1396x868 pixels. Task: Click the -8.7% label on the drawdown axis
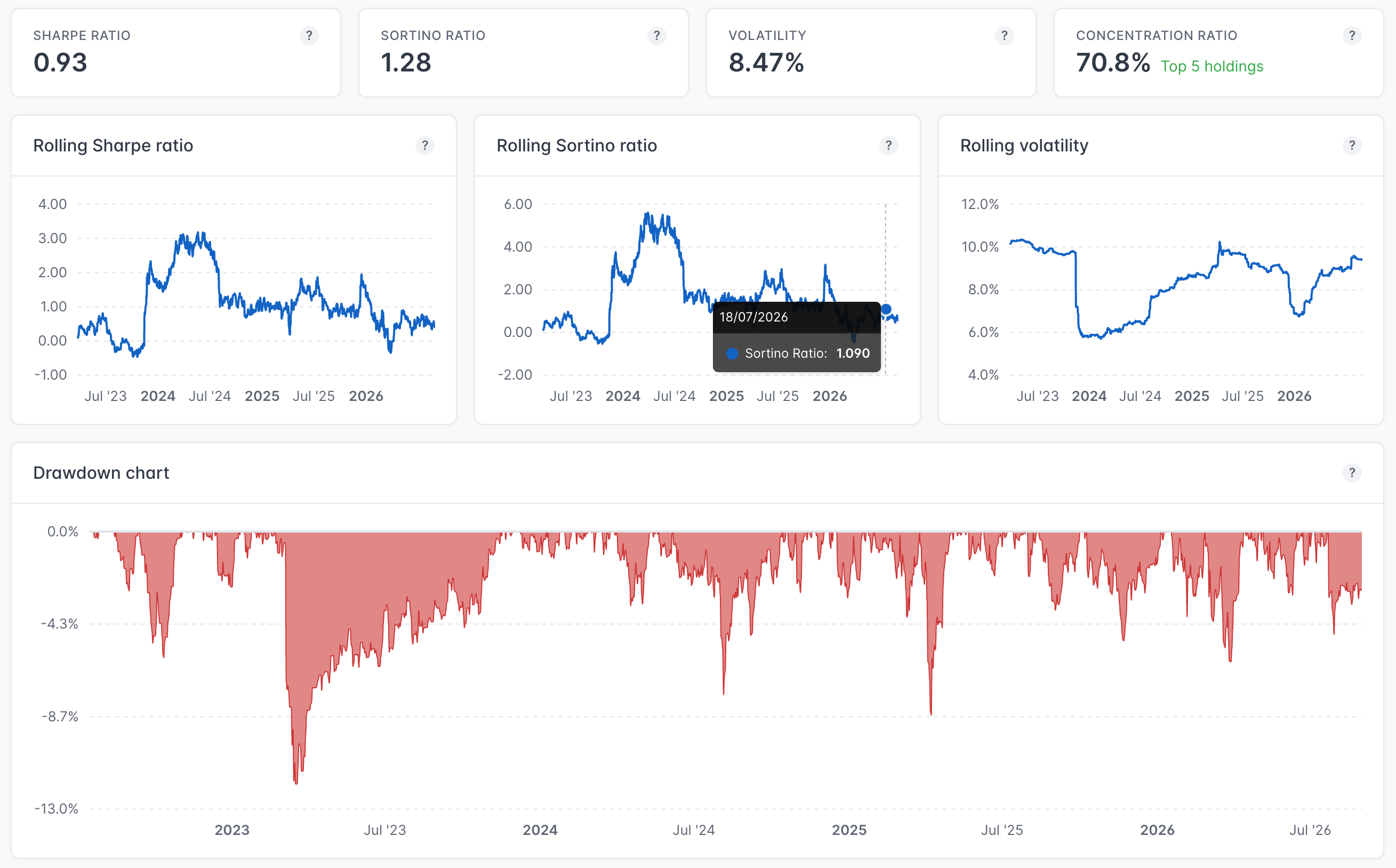(x=60, y=717)
